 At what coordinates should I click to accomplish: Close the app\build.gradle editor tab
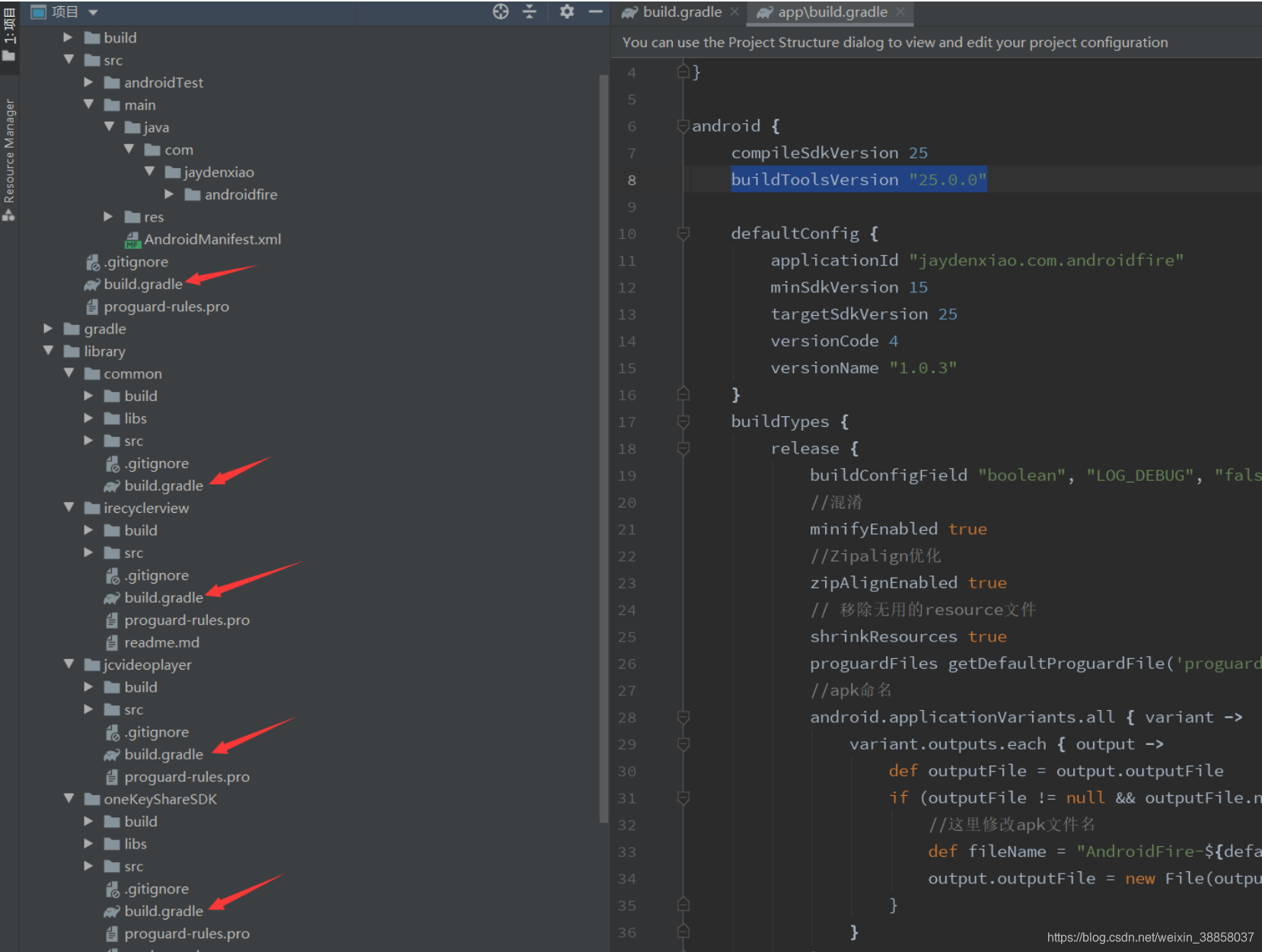tap(900, 12)
